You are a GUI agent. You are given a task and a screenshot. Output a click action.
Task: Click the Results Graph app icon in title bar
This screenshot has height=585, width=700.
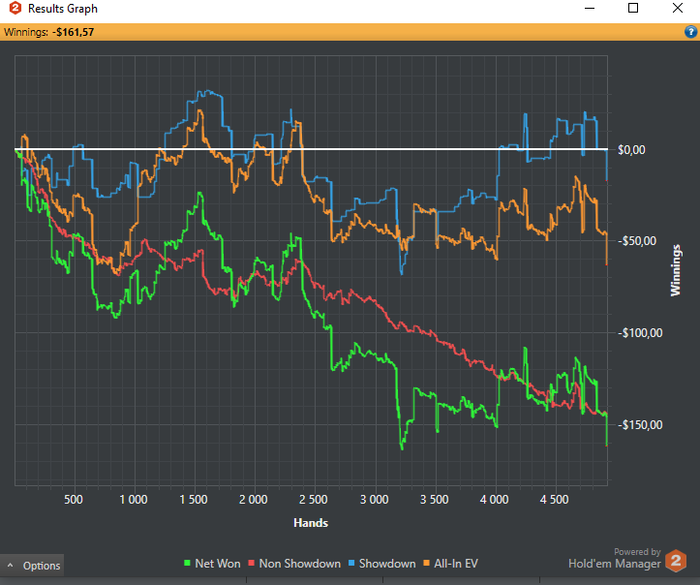15,8
